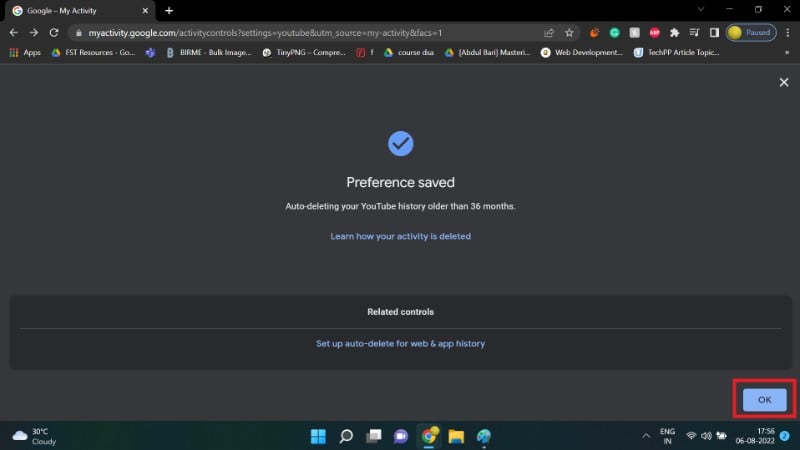Go forward in browser history
The width and height of the screenshot is (800, 450).
pyautogui.click(x=34, y=33)
